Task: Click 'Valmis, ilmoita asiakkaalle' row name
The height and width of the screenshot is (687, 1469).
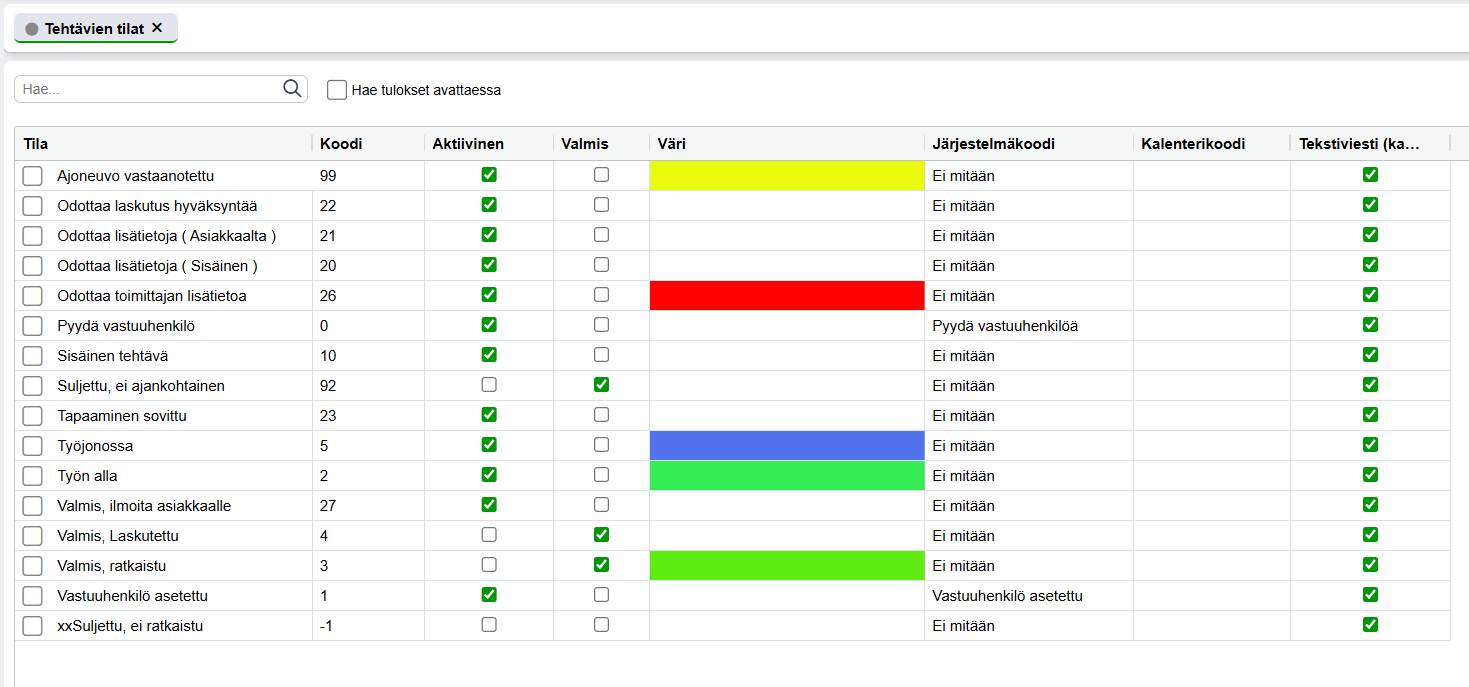Action: click(144, 506)
